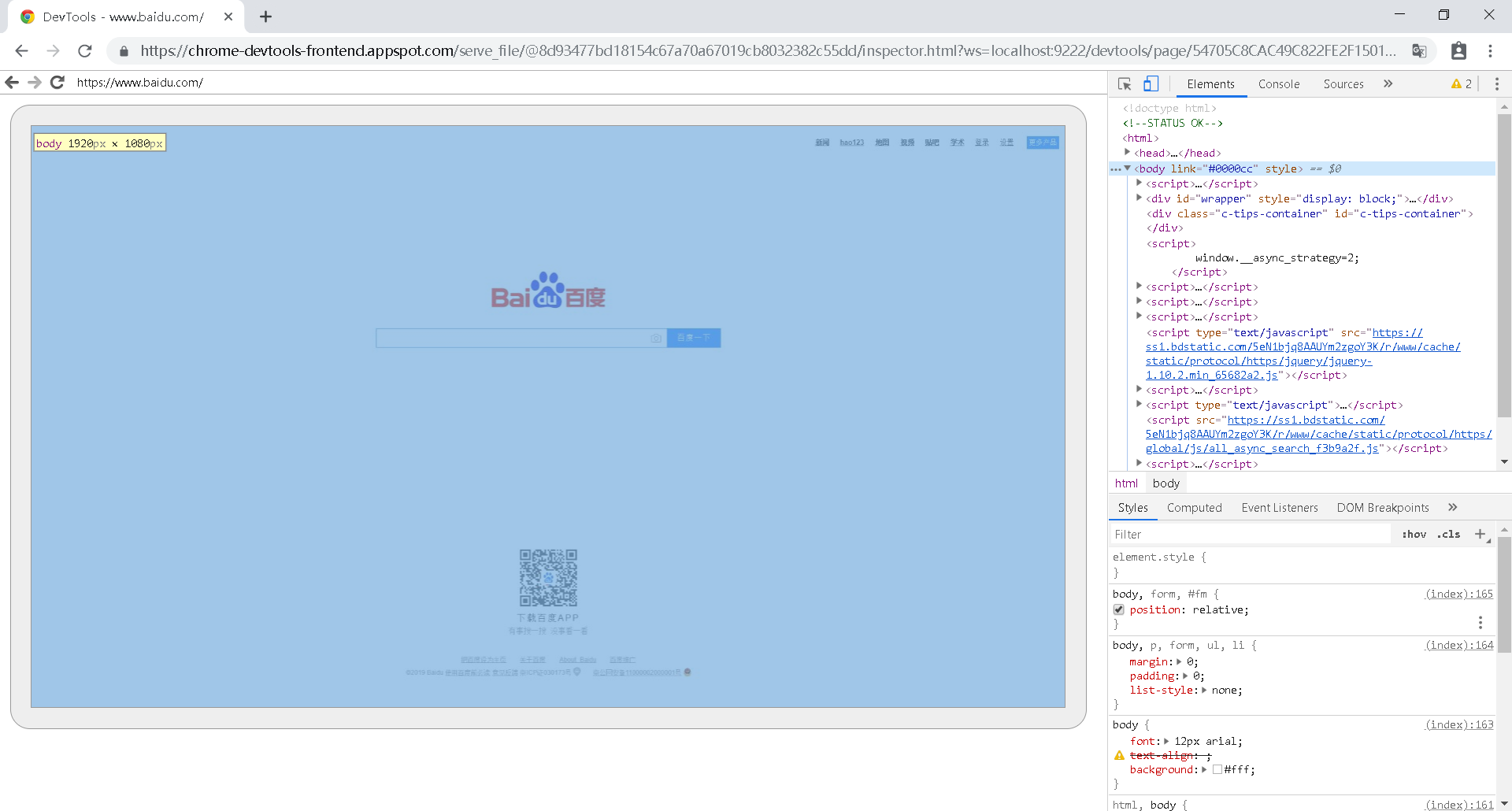Open the extension clipboard icon

click(x=1458, y=50)
